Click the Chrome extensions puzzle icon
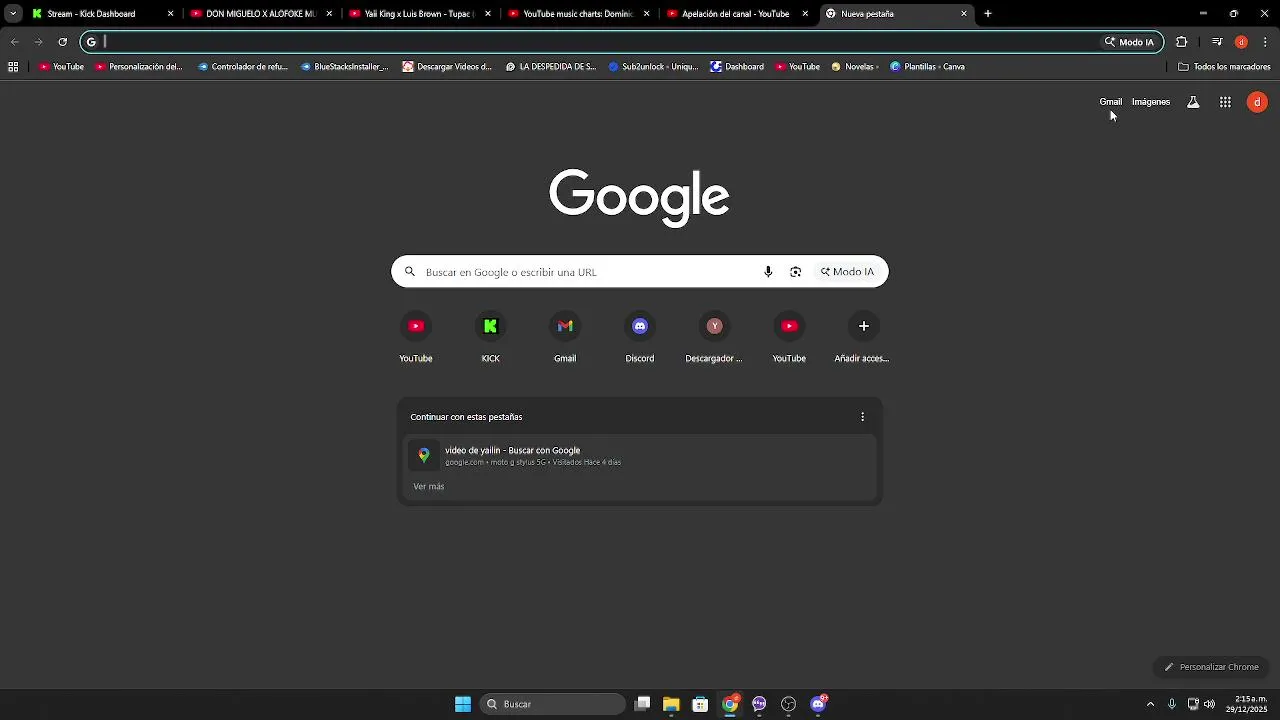The height and width of the screenshot is (720, 1280). click(1182, 42)
